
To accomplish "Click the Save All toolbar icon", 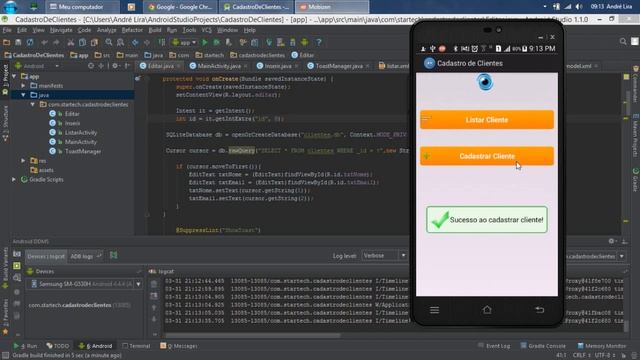I will click(18, 42).
